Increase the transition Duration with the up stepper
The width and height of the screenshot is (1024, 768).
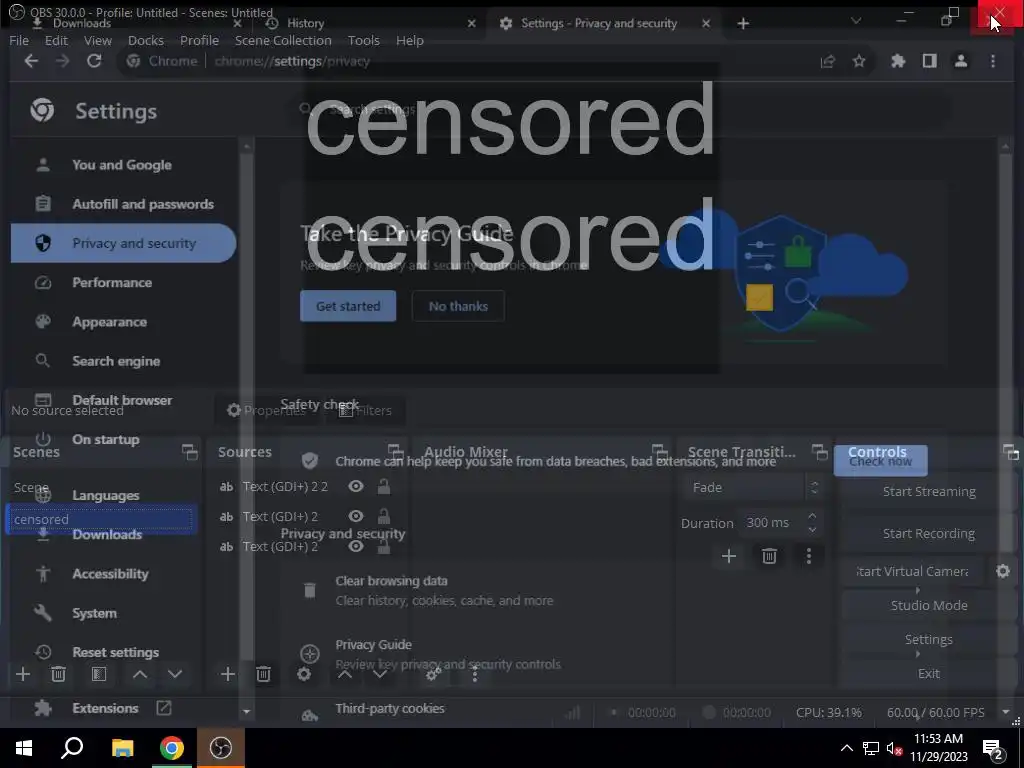812,516
